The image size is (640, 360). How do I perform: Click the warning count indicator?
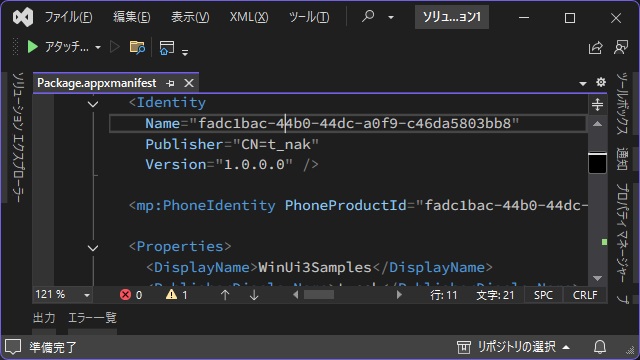pos(177,295)
